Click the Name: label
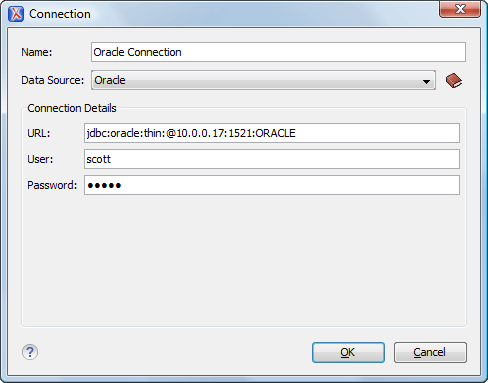The height and width of the screenshot is (383, 488). coord(37,52)
